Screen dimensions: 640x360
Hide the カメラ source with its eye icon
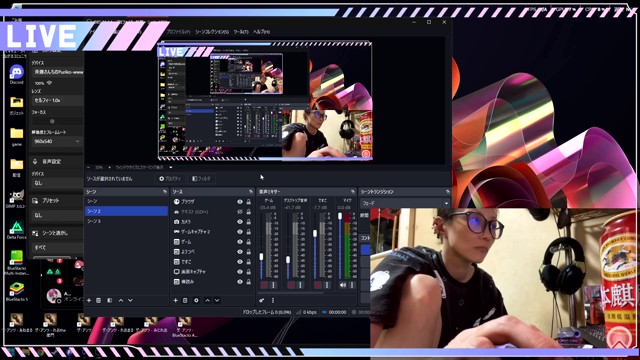[x=240, y=222]
